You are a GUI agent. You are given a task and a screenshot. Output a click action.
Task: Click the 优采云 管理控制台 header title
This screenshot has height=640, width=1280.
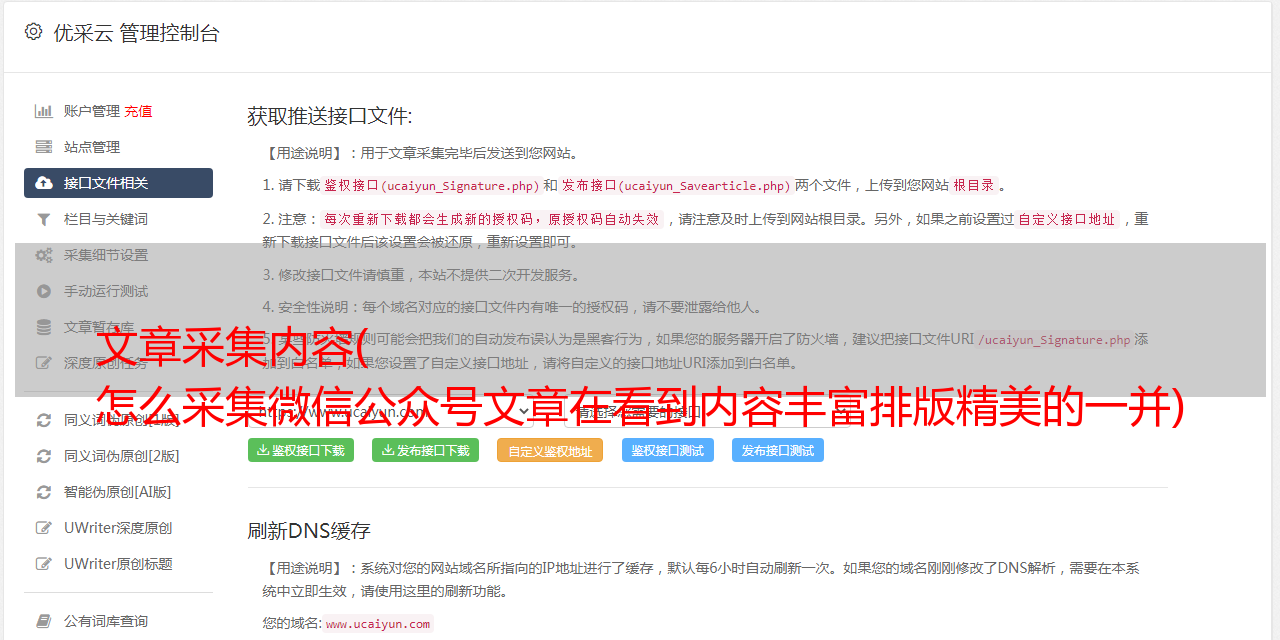(x=136, y=32)
